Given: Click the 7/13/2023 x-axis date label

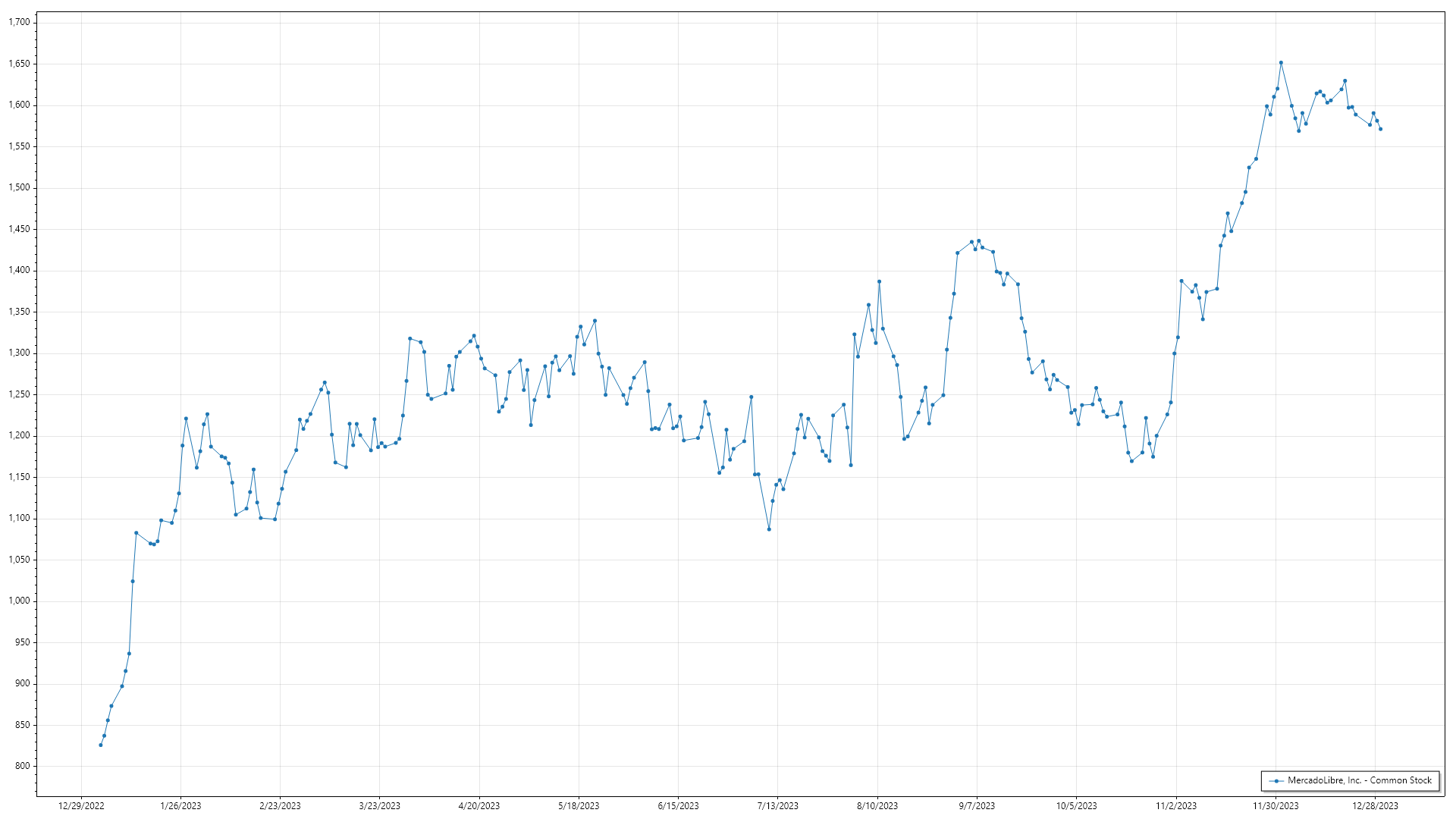Looking at the screenshot, I should click(x=777, y=806).
